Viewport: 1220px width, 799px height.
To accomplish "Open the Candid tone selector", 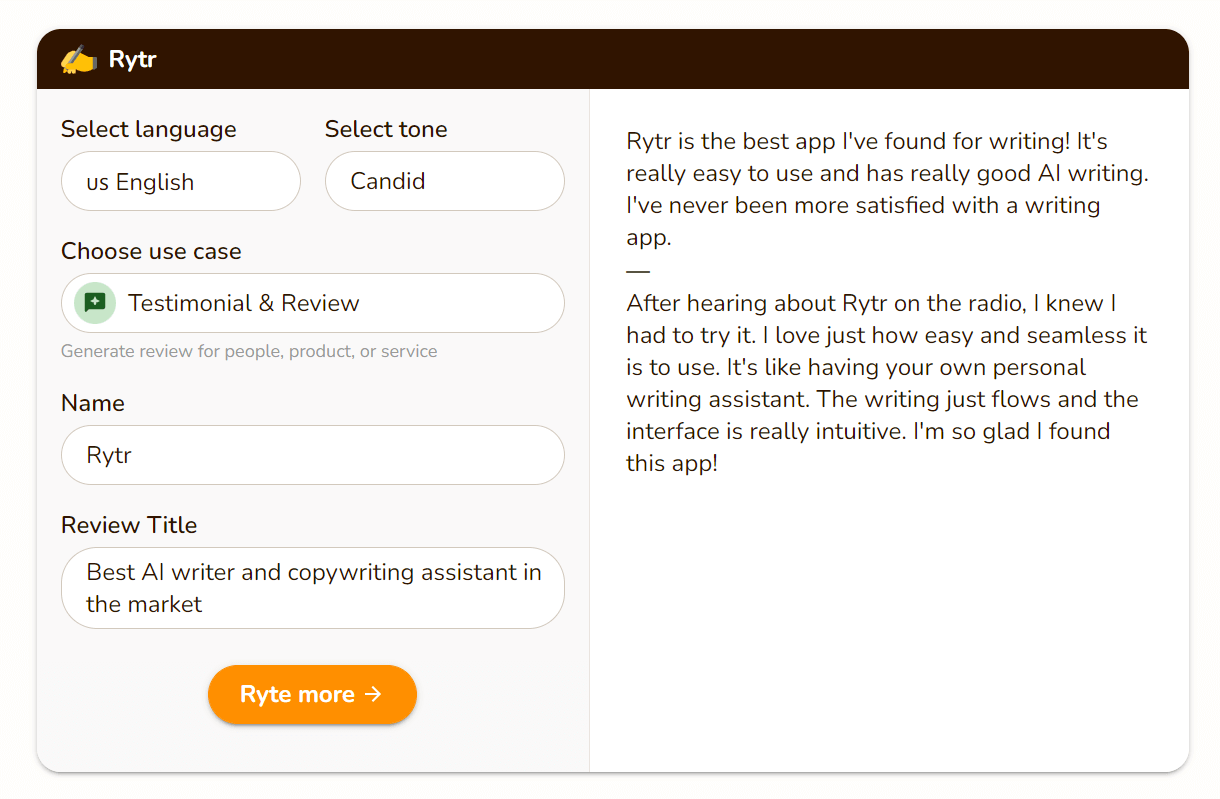I will (444, 181).
